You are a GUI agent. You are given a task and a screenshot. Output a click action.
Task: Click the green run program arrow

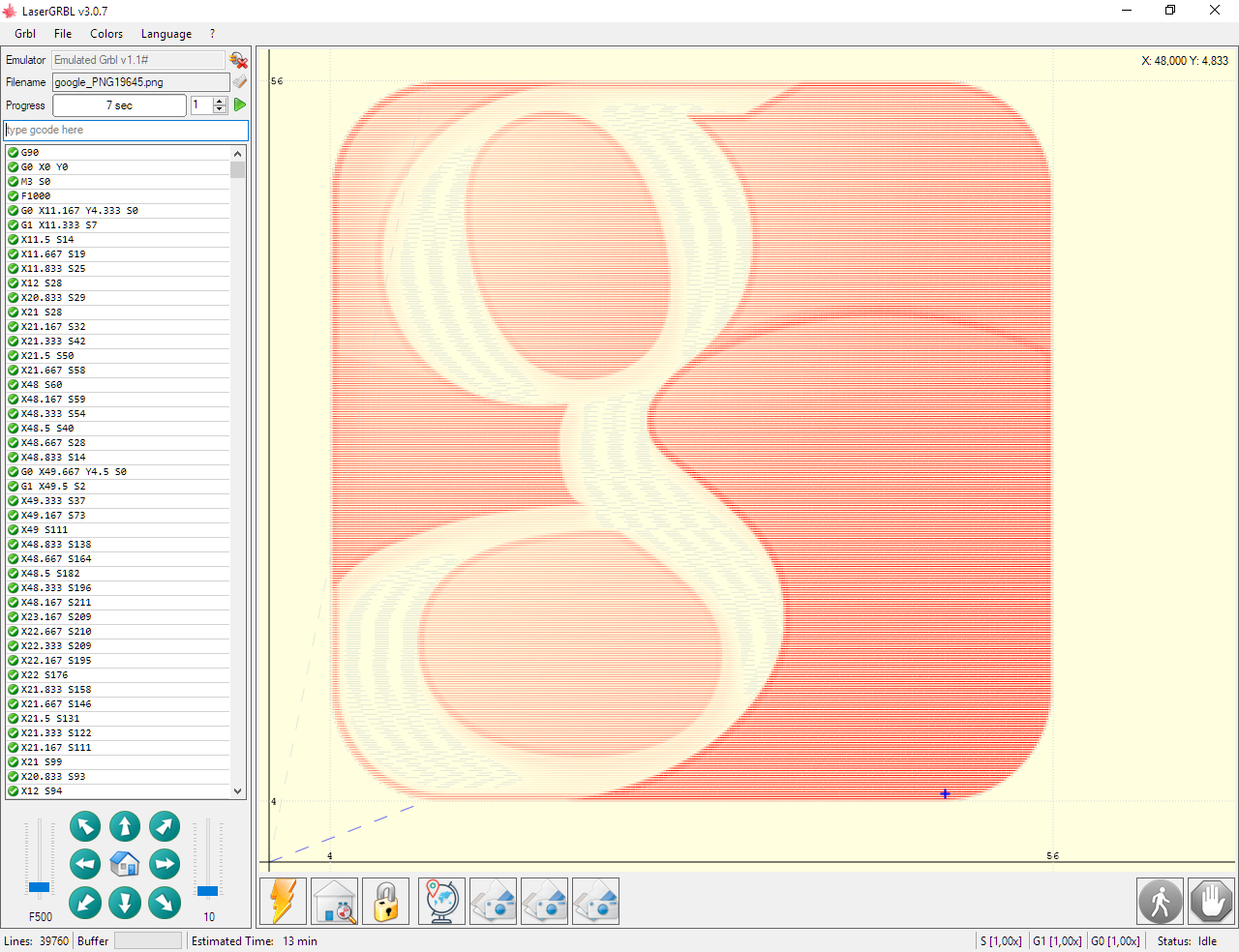[240, 104]
